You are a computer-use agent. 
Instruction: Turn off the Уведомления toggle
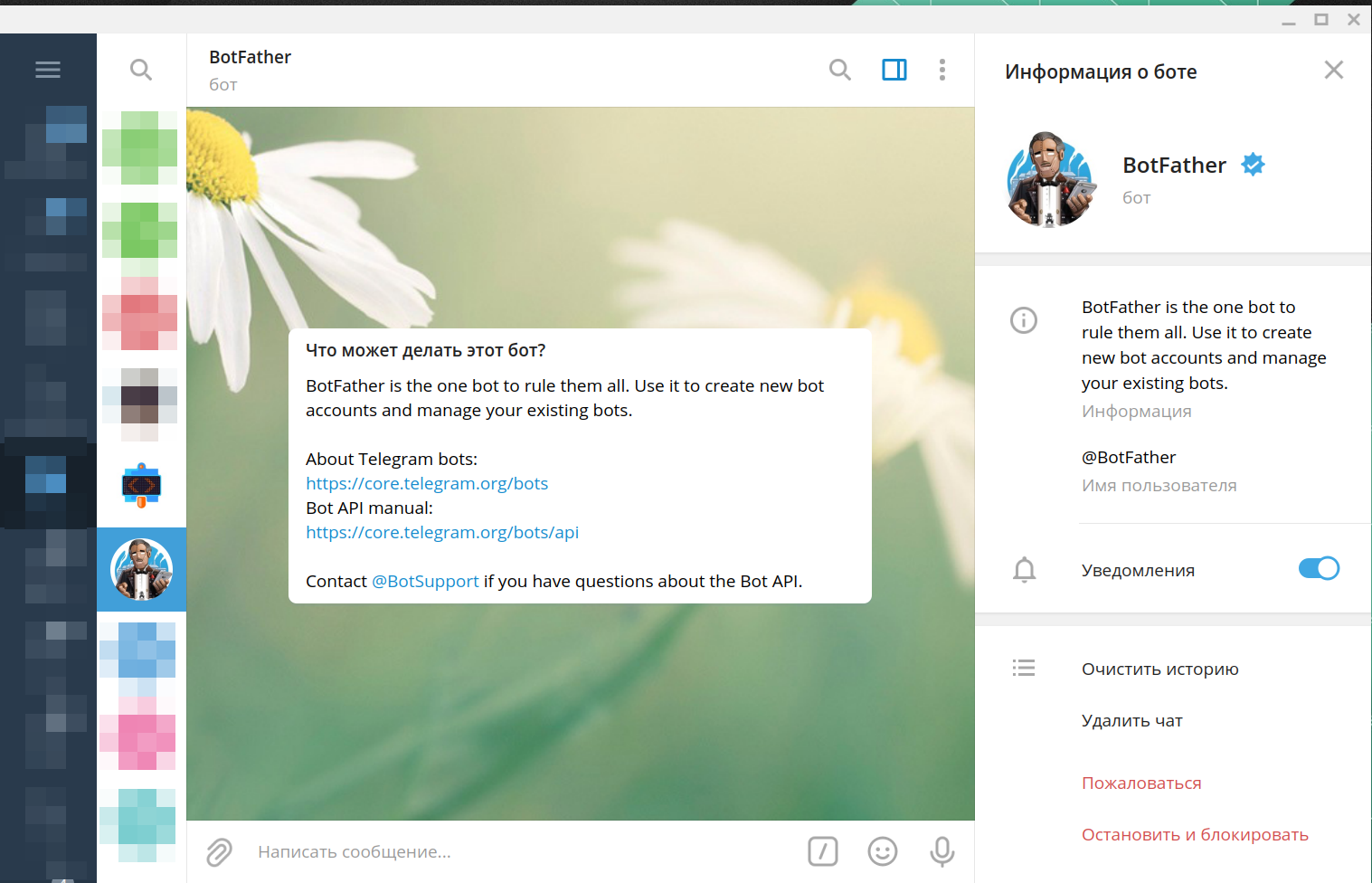pos(1319,568)
